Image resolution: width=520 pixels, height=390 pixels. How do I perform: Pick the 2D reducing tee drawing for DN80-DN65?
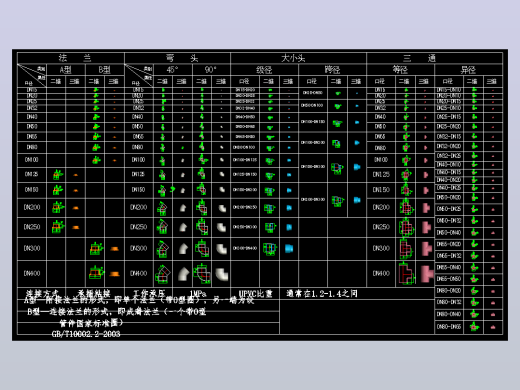[474, 326]
